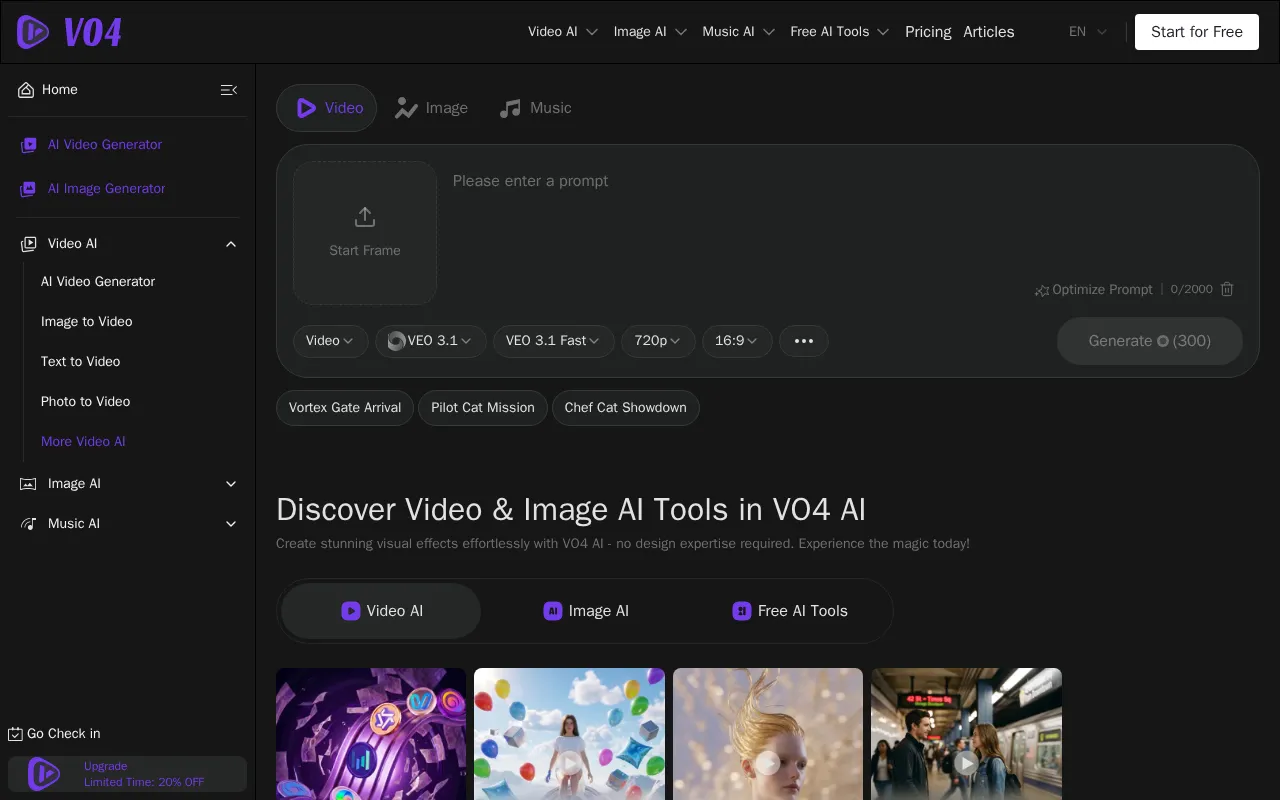Collapse sidebar with the menu fold icon
The height and width of the screenshot is (800, 1280).
pyautogui.click(x=229, y=90)
